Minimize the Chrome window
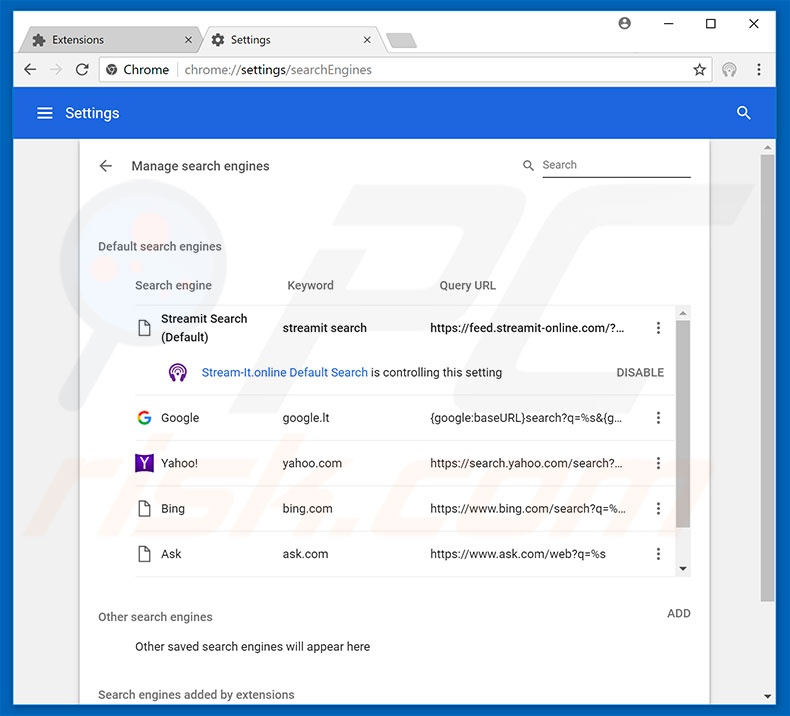Image resolution: width=790 pixels, height=716 pixels. (x=669, y=24)
